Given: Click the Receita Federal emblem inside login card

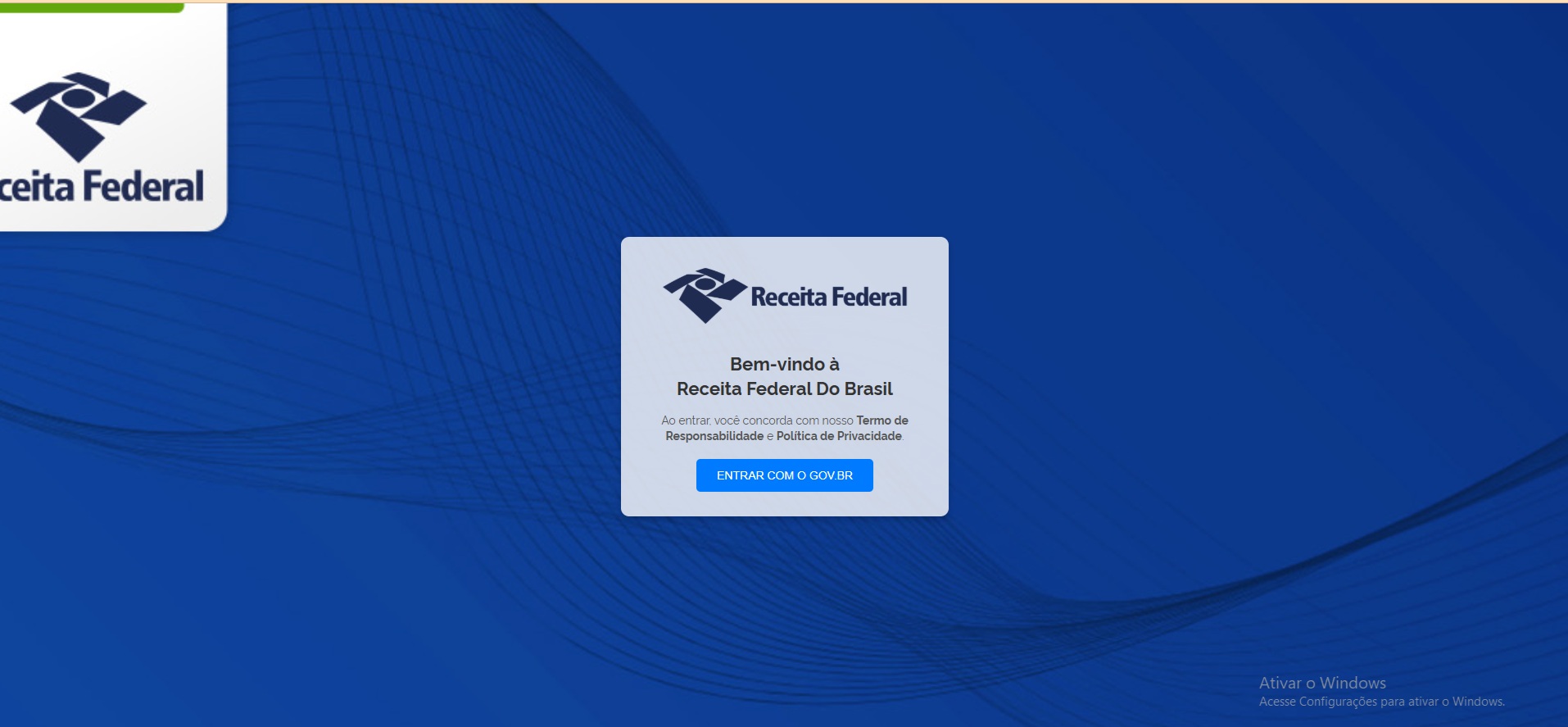Looking at the screenshot, I should pyautogui.click(x=704, y=295).
